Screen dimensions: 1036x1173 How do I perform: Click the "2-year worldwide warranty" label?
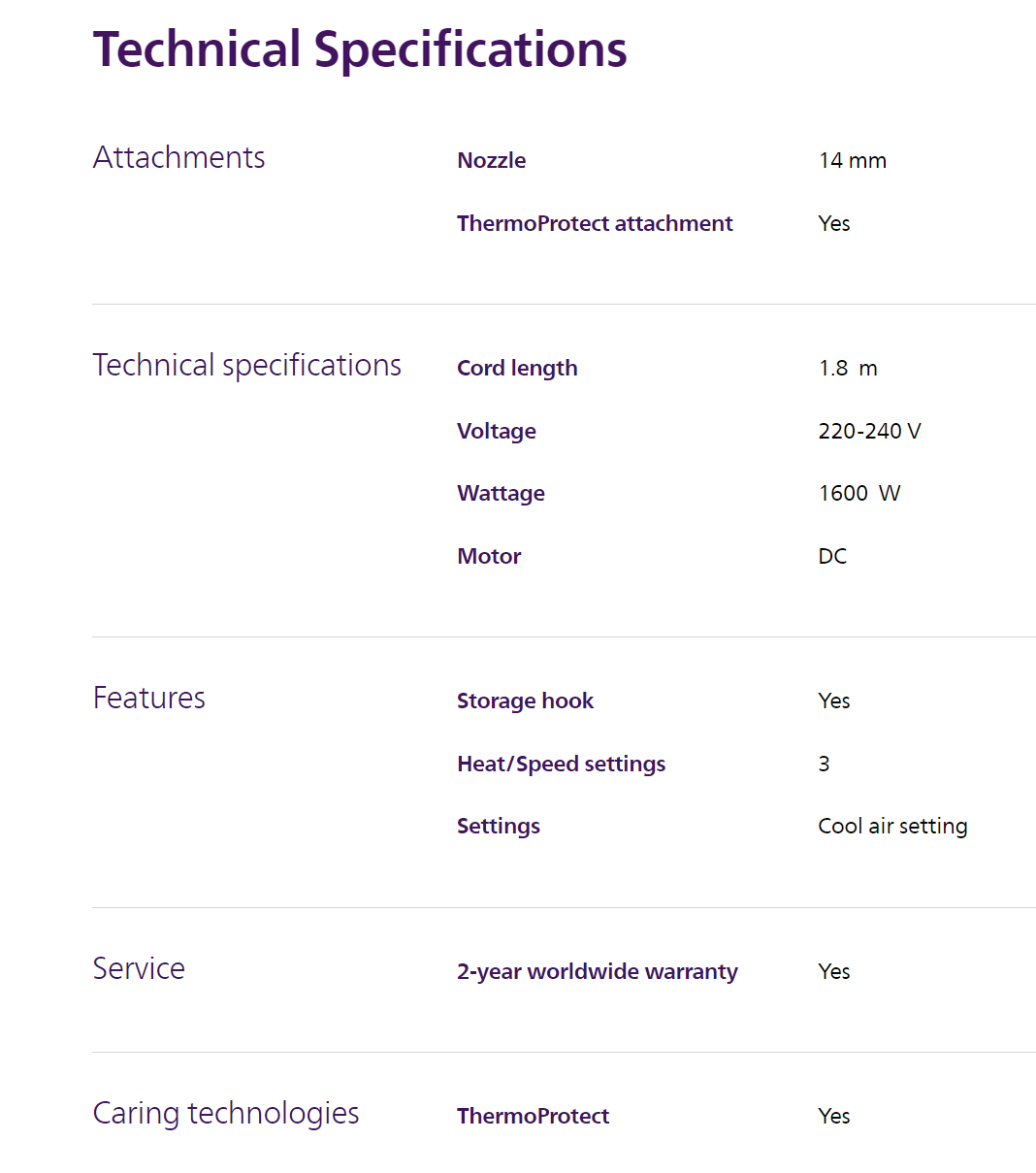tap(597, 971)
